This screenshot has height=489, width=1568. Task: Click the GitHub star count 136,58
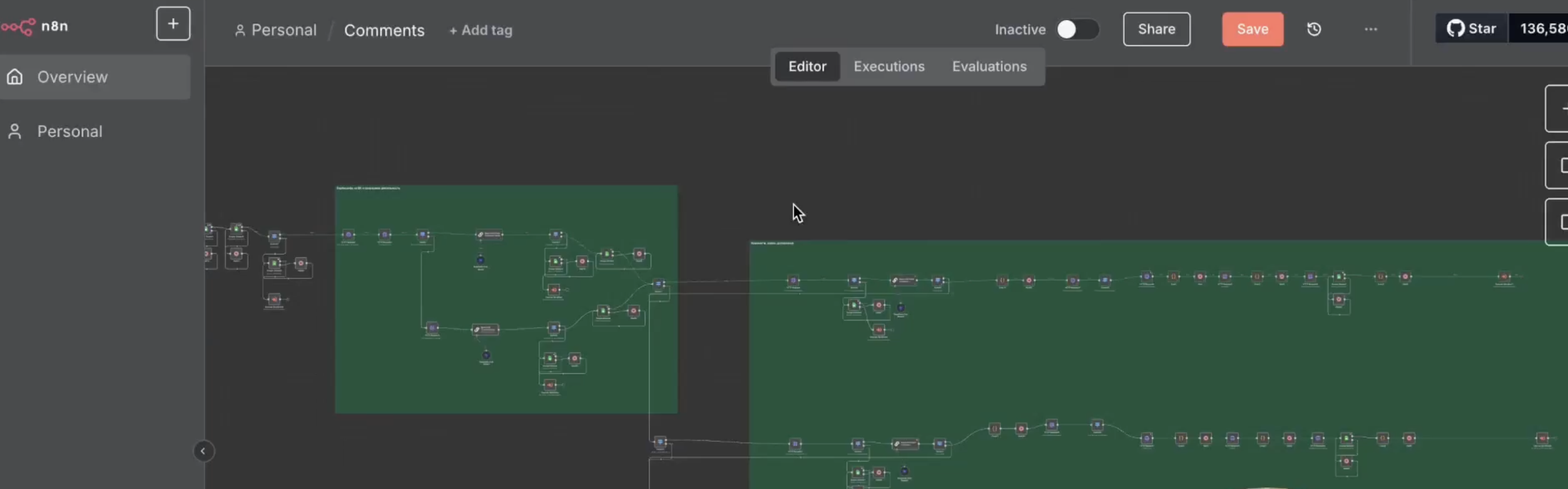(1539, 29)
